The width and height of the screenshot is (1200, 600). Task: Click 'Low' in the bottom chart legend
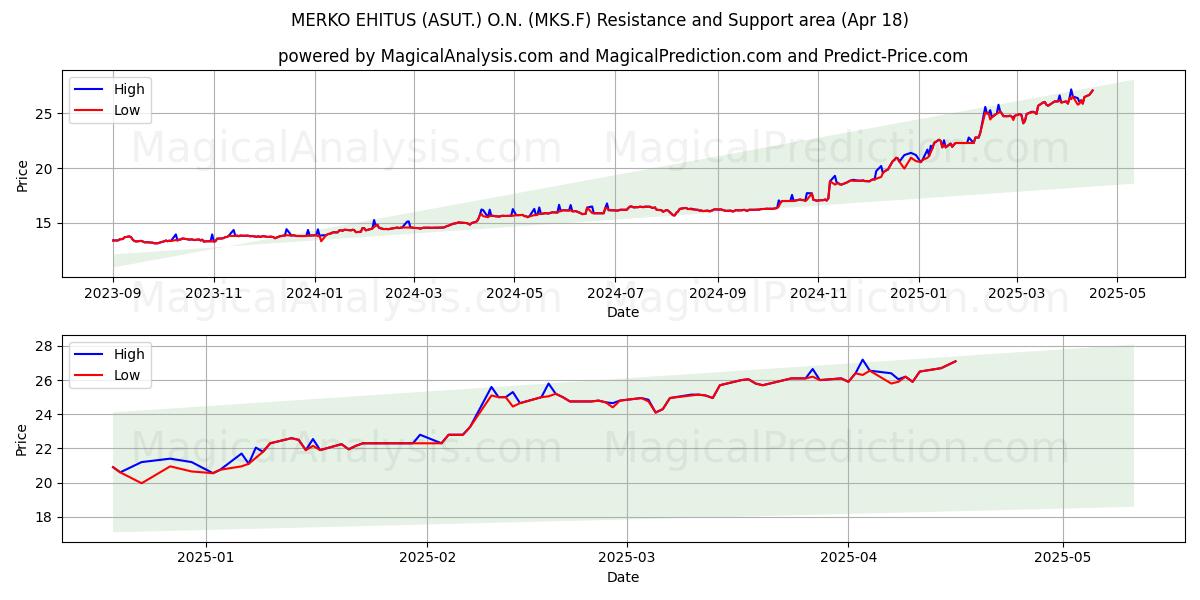coord(127,375)
